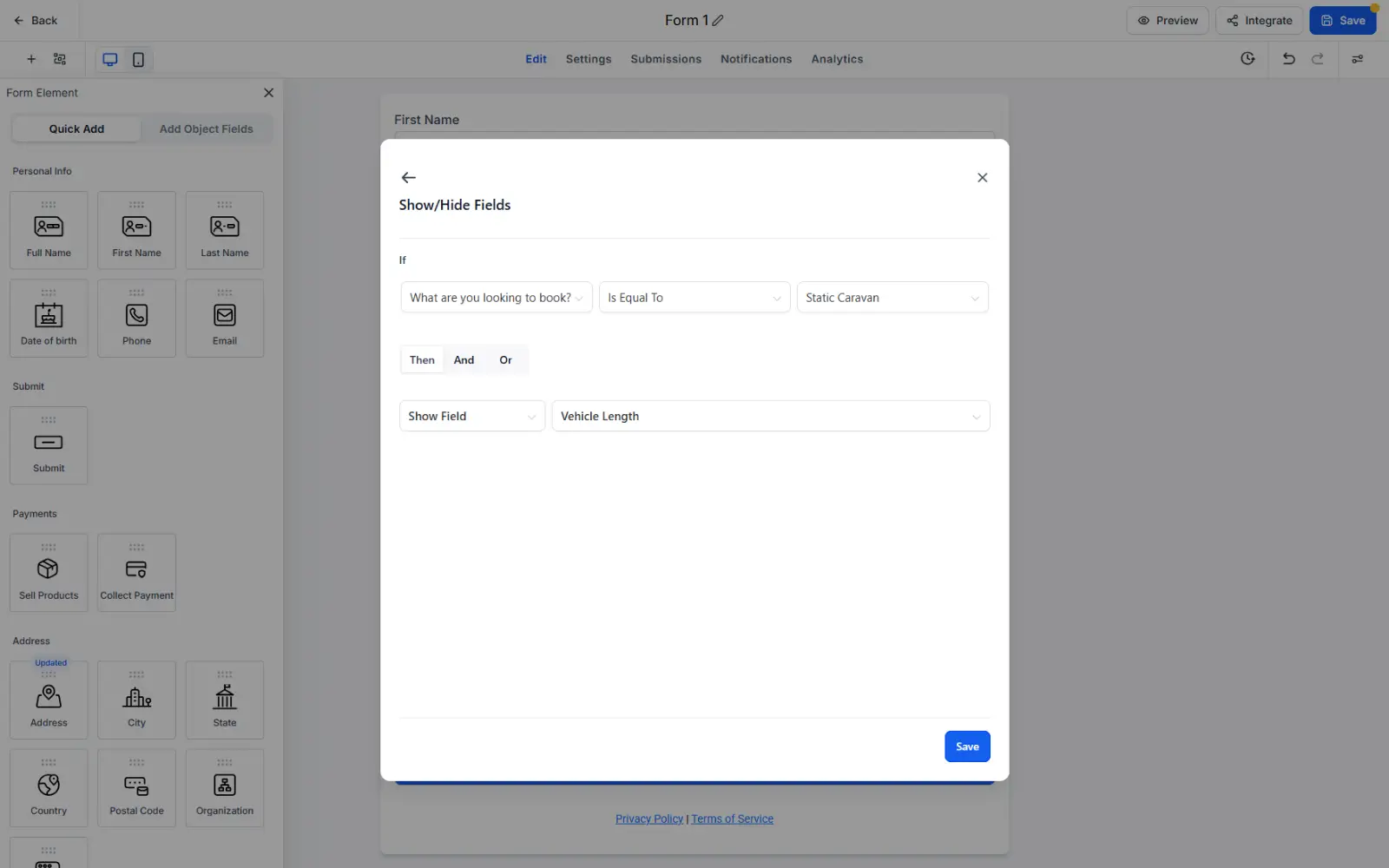Edit the form name with pencil icon
Viewport: 1389px width, 868px height.
(718, 20)
